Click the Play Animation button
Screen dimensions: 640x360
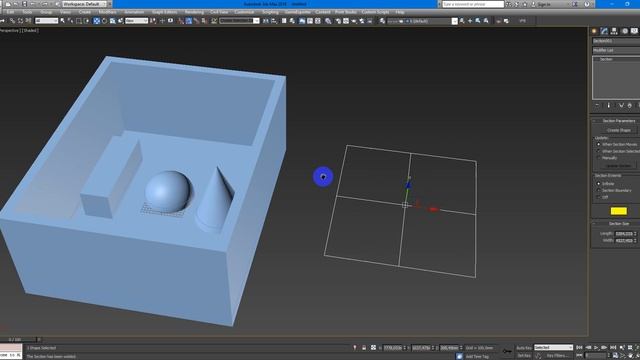click(x=596, y=347)
